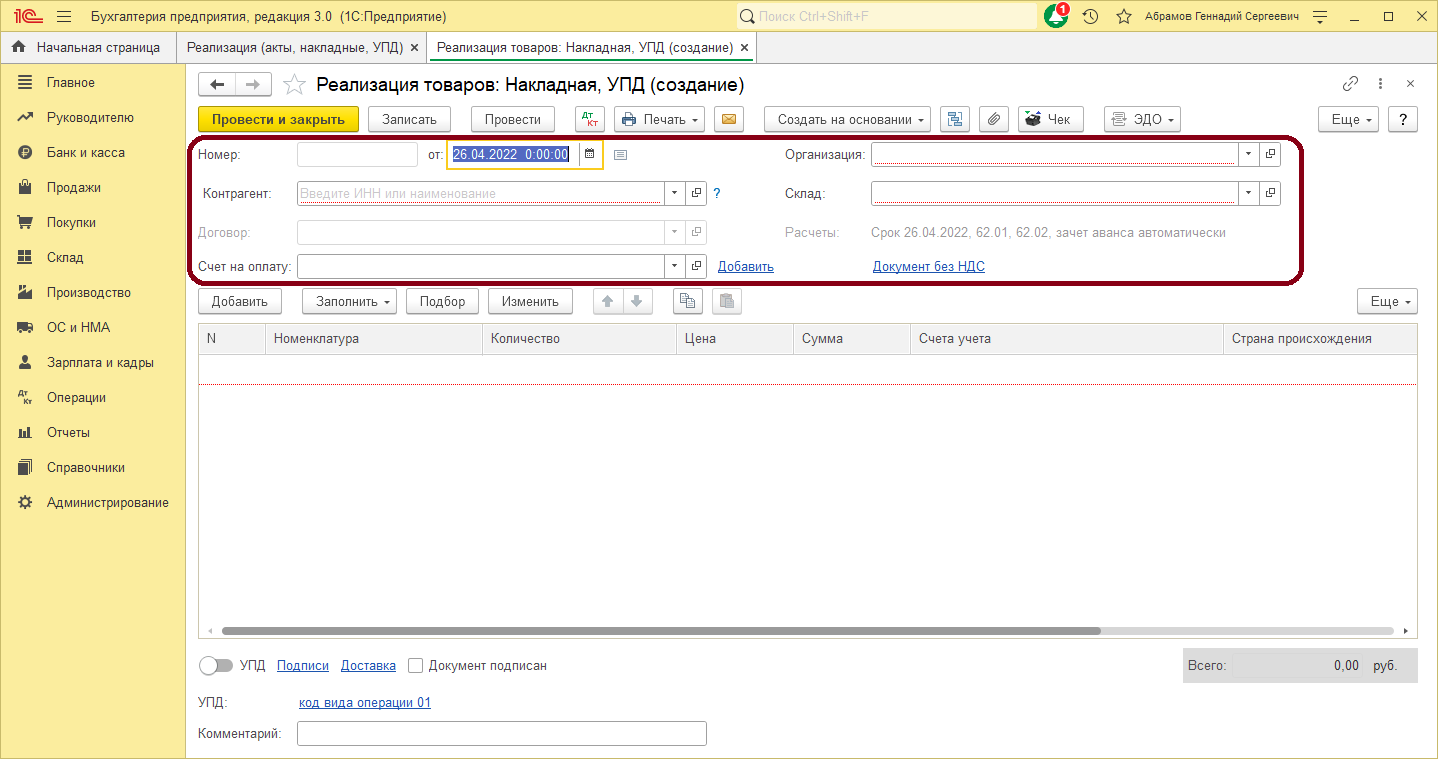Open notifications bell icon
Viewport: 1438px width, 759px height.
tap(1056, 17)
